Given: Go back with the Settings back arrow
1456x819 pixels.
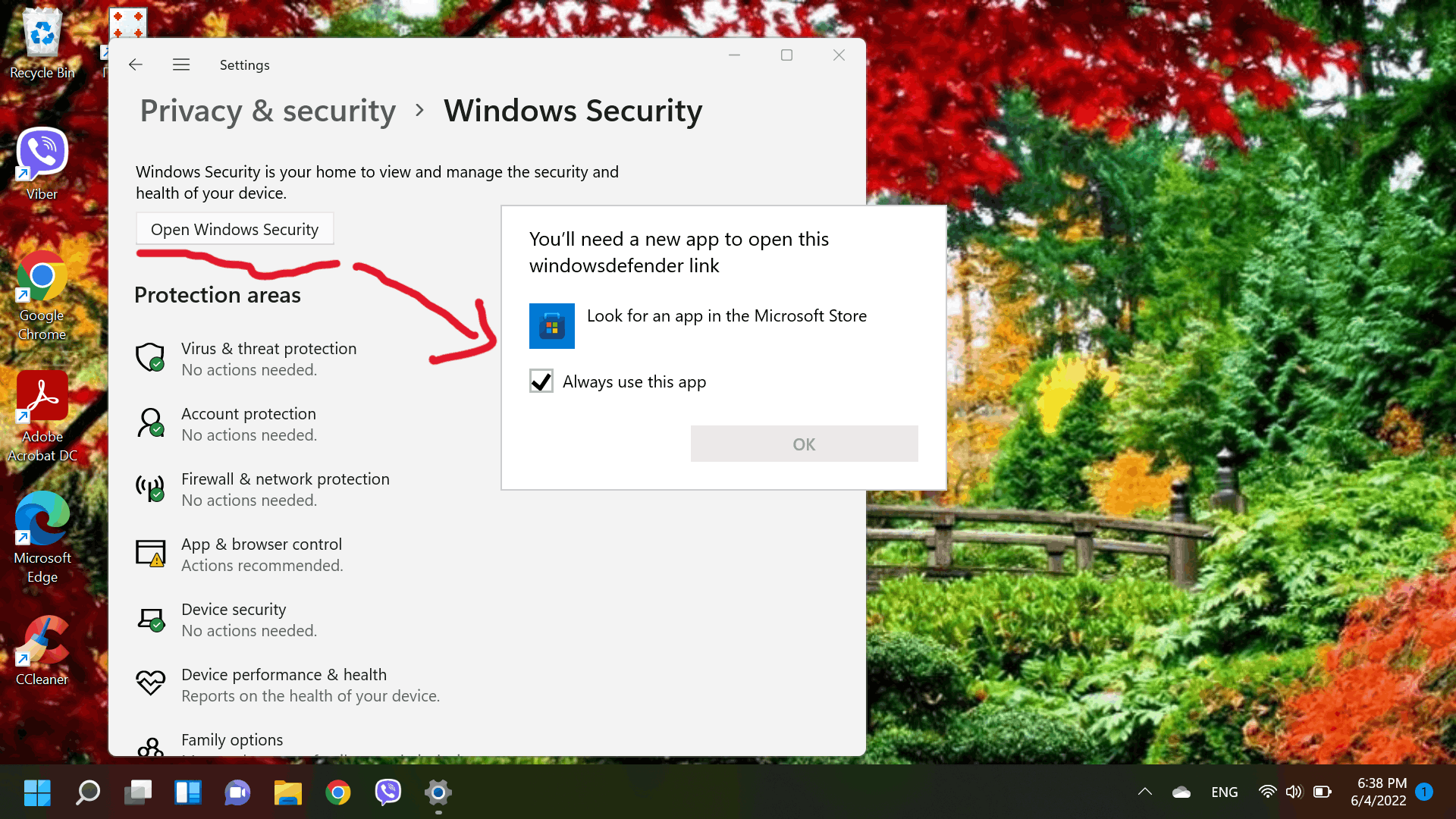Looking at the screenshot, I should [x=136, y=64].
